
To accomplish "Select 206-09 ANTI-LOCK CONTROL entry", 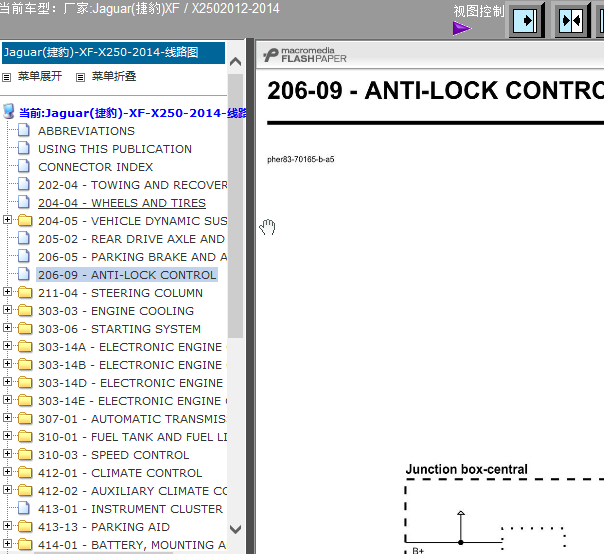I will [127, 275].
